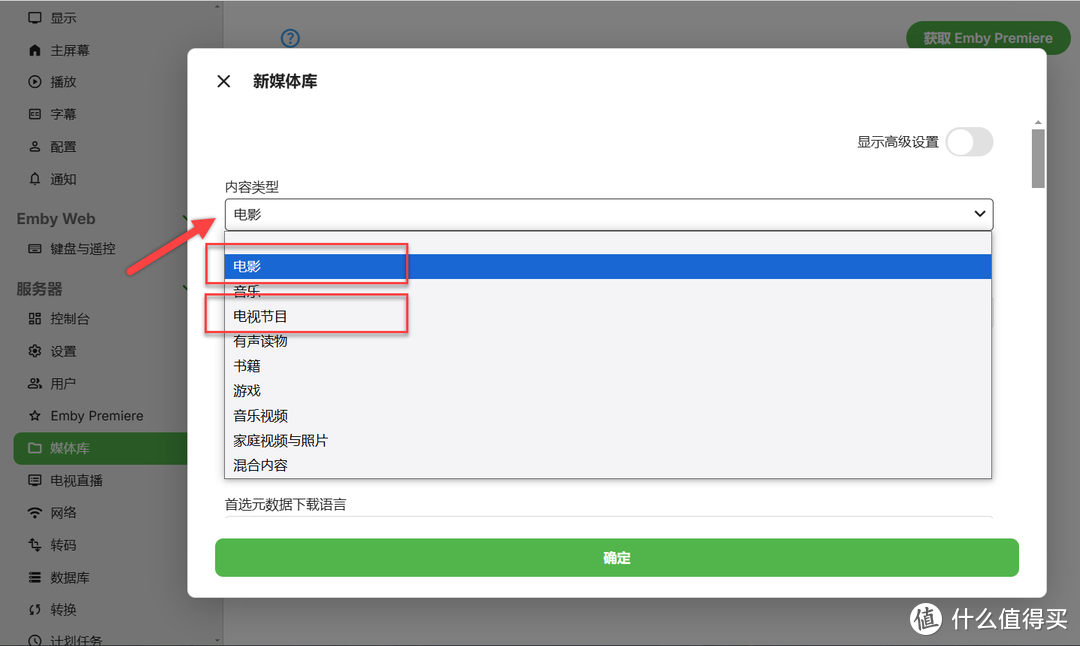Click the users icon beside 用户
Image resolution: width=1080 pixels, height=646 pixels.
pyautogui.click(x=34, y=384)
